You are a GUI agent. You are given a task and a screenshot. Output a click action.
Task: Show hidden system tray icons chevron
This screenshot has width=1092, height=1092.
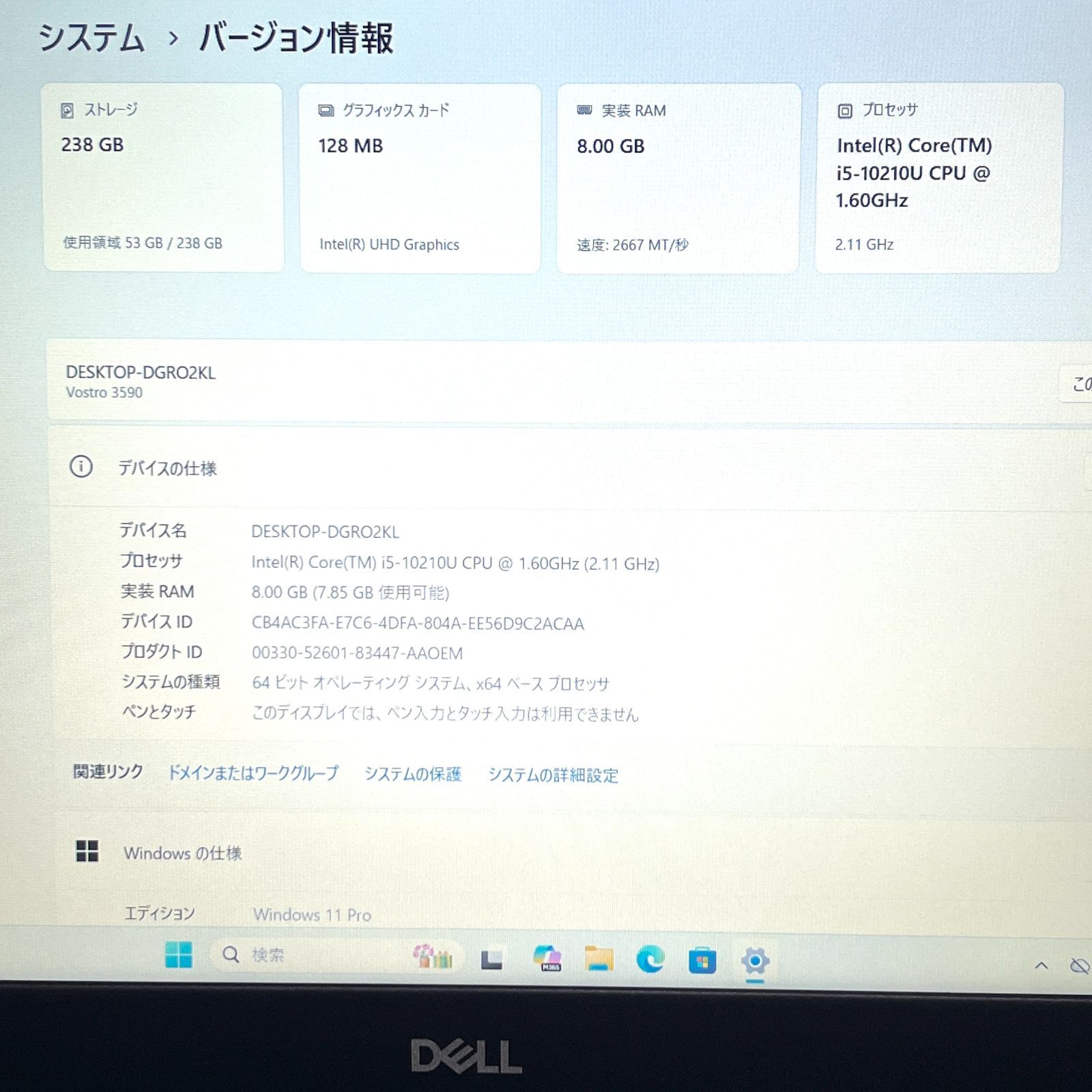[x=1041, y=965]
